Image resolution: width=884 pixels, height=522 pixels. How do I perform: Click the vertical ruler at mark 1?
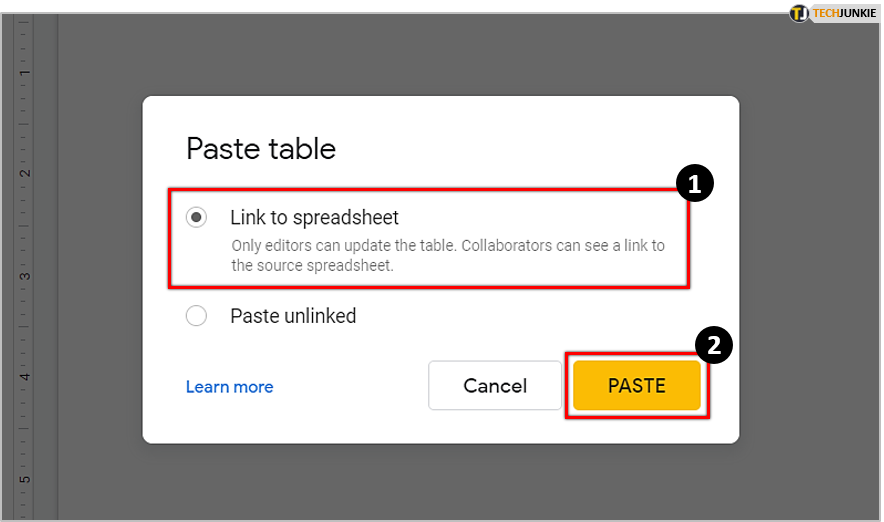coord(24,73)
